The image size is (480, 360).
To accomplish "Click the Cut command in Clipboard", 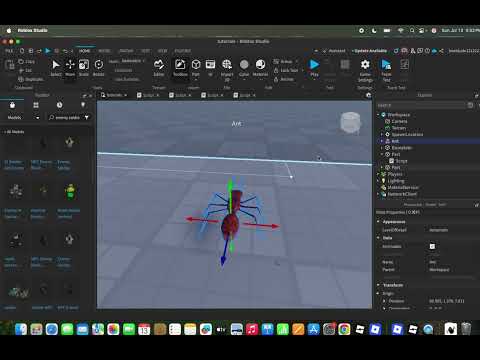I will pyautogui.click(x=25, y=70).
